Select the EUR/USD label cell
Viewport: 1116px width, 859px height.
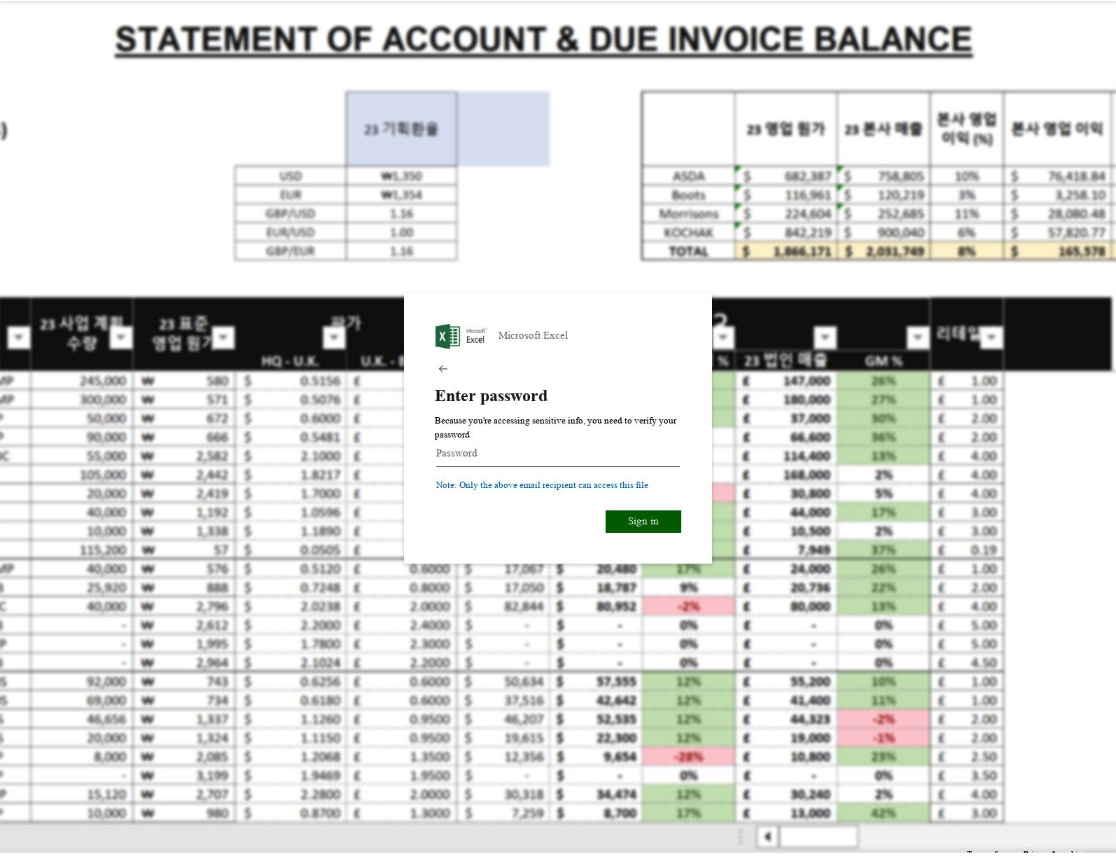tap(290, 232)
